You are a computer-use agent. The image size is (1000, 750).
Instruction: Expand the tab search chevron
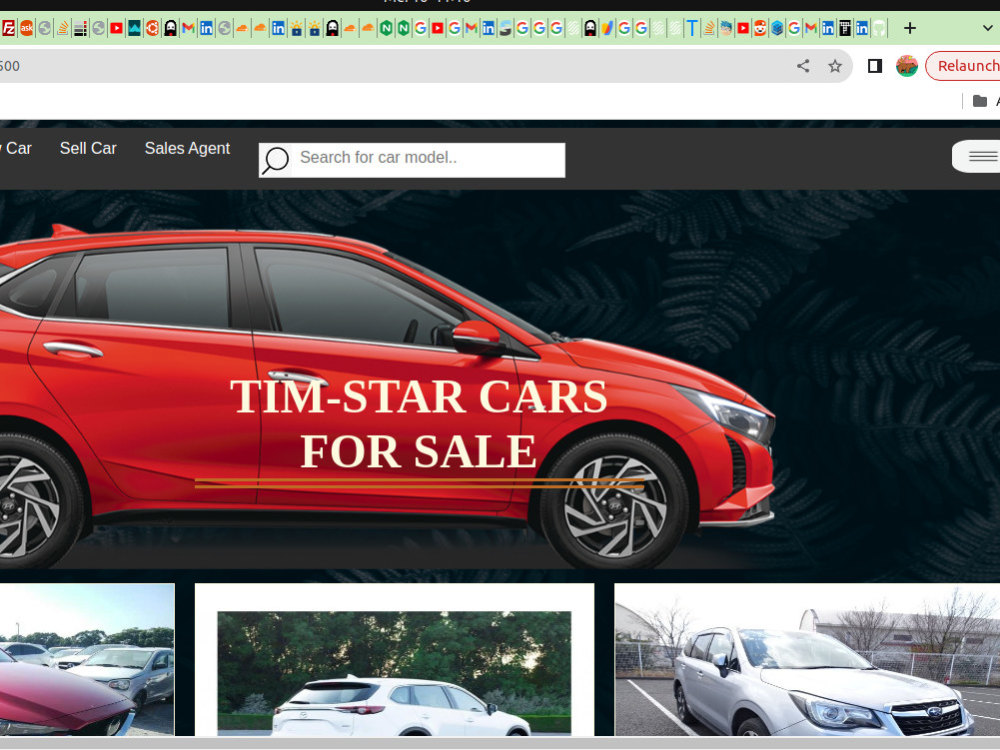point(987,28)
